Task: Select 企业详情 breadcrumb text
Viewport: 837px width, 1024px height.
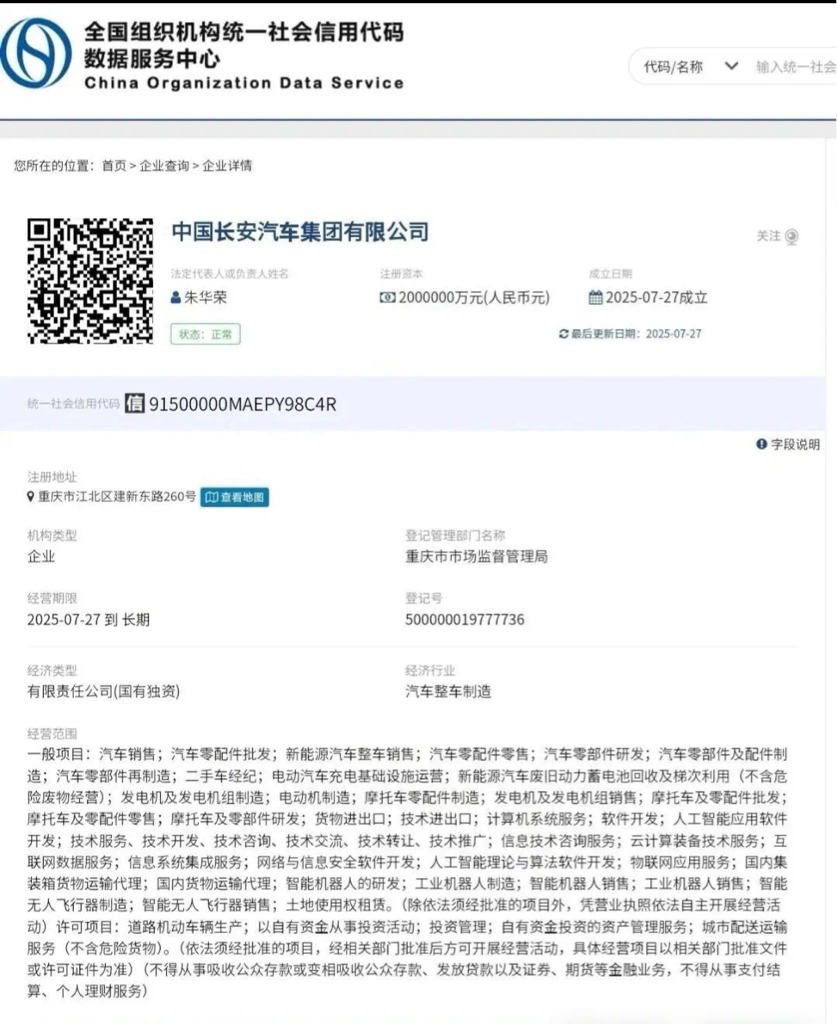Action: 227,166
